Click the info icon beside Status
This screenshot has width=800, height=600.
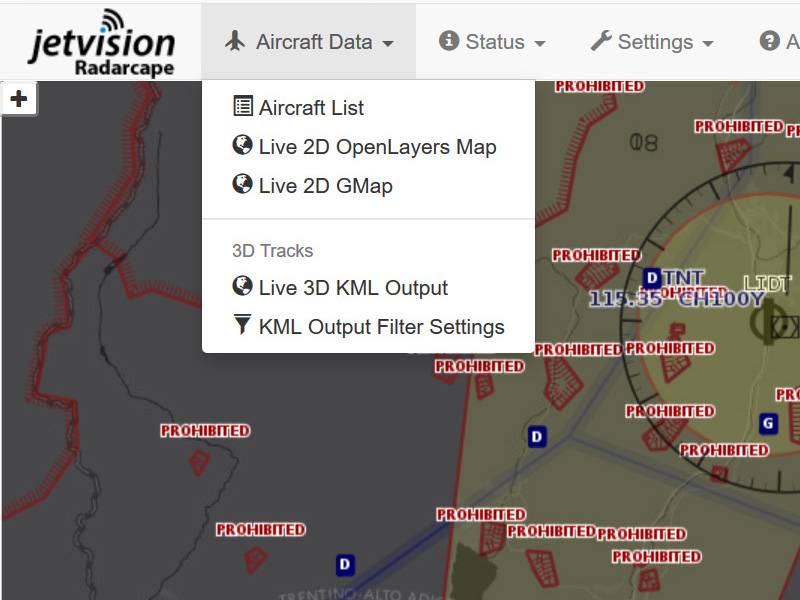pos(449,42)
